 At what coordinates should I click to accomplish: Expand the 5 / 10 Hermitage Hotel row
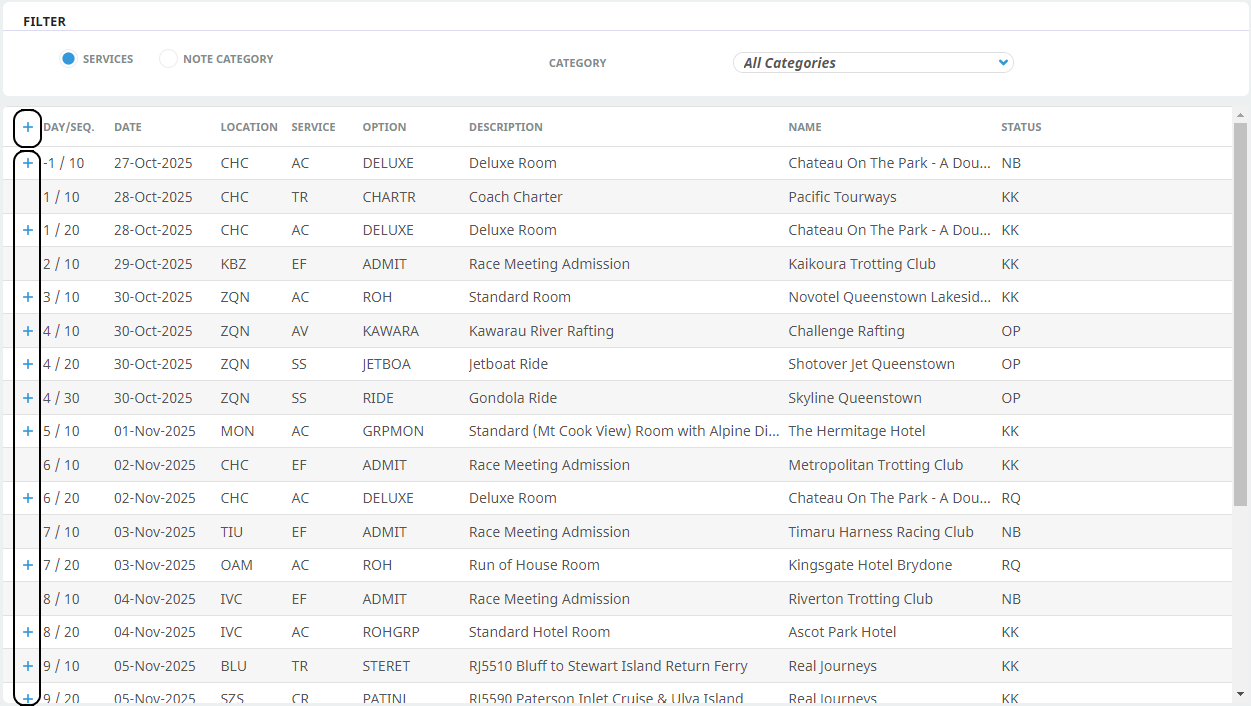[x=28, y=431]
